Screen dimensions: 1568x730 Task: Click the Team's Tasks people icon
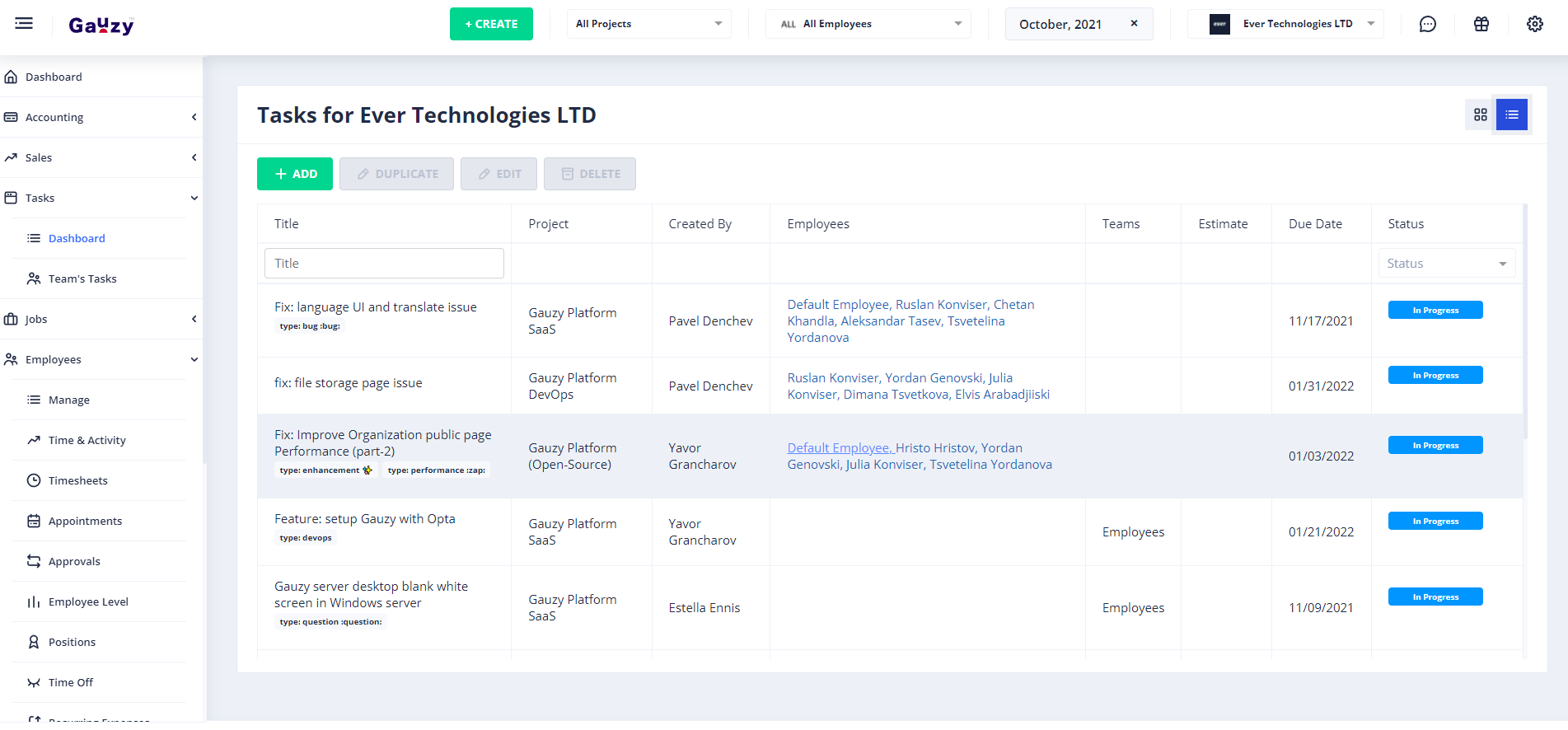tap(34, 278)
